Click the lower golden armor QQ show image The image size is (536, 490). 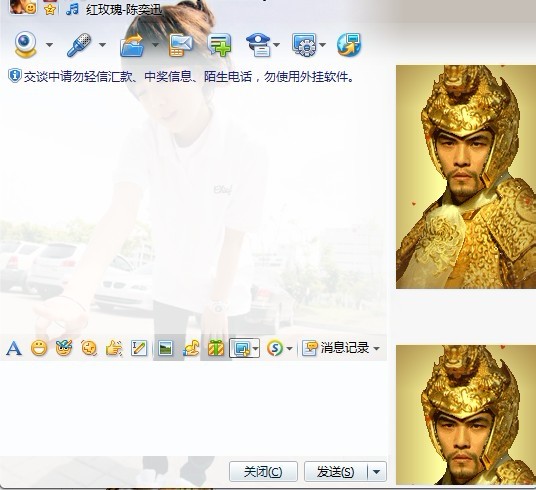[x=466, y=415]
